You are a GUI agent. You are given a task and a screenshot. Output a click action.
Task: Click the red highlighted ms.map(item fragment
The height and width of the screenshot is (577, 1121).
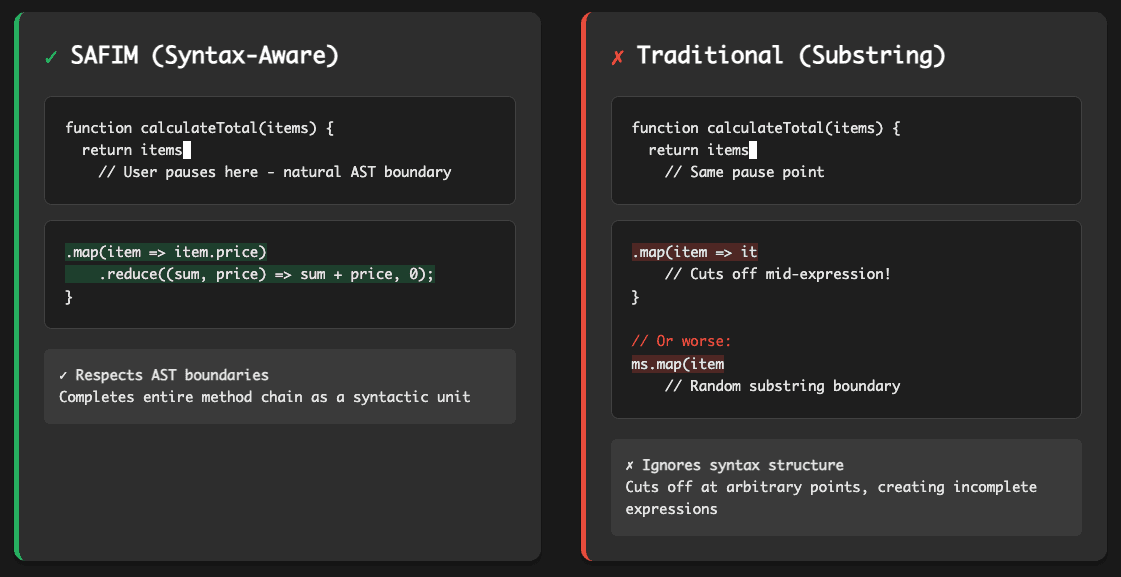677,364
